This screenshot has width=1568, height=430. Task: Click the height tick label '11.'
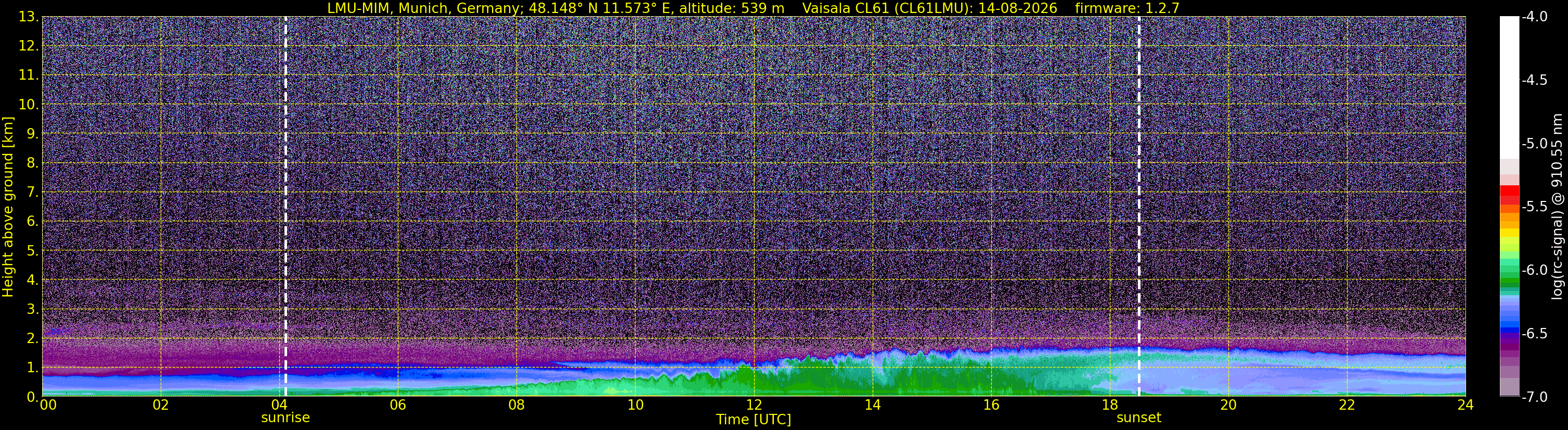28,75
